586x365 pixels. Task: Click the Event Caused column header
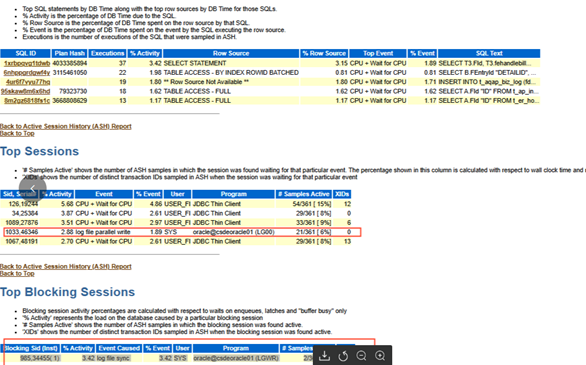point(119,348)
